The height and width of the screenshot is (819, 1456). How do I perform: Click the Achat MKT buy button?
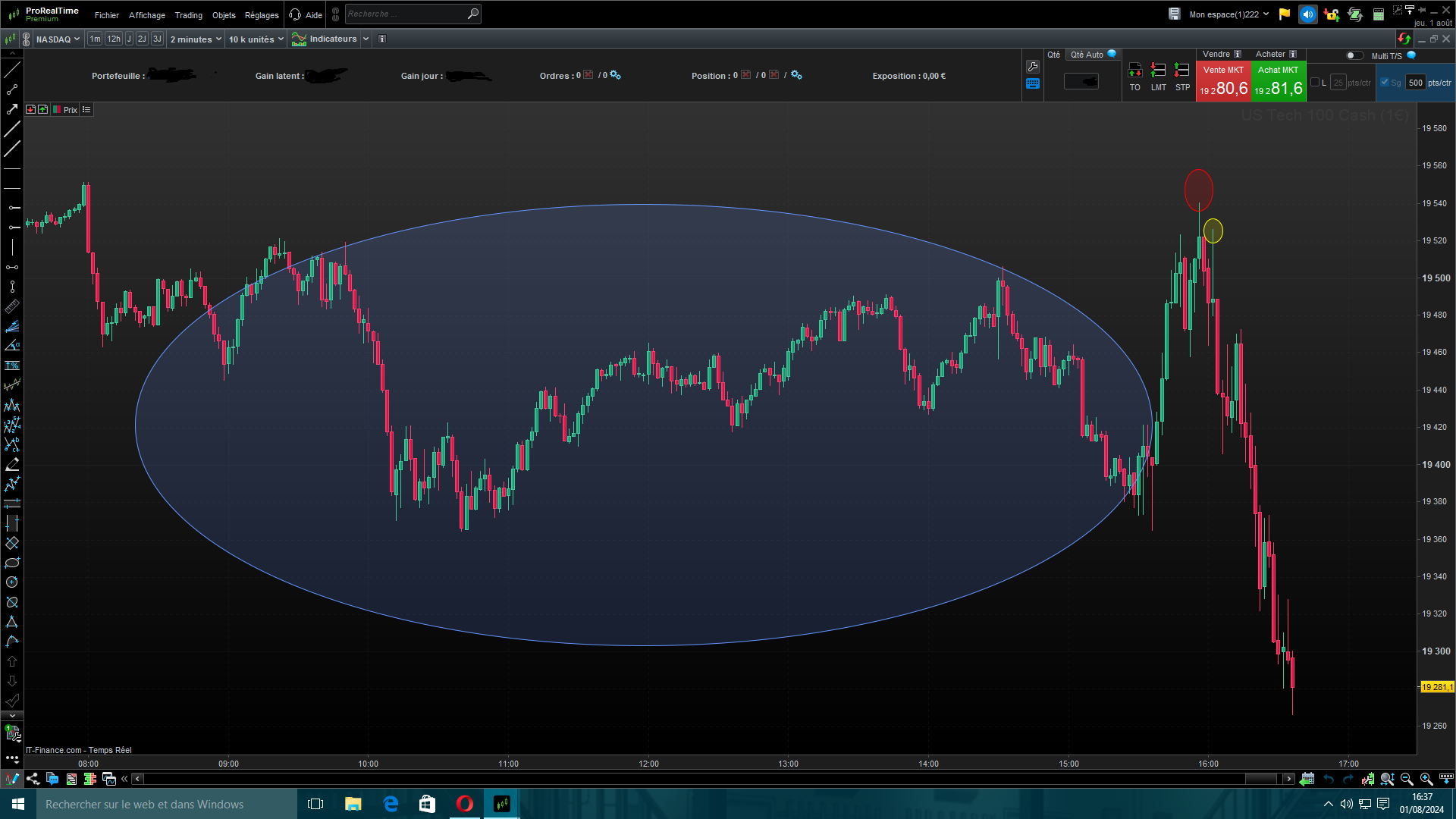[1278, 81]
